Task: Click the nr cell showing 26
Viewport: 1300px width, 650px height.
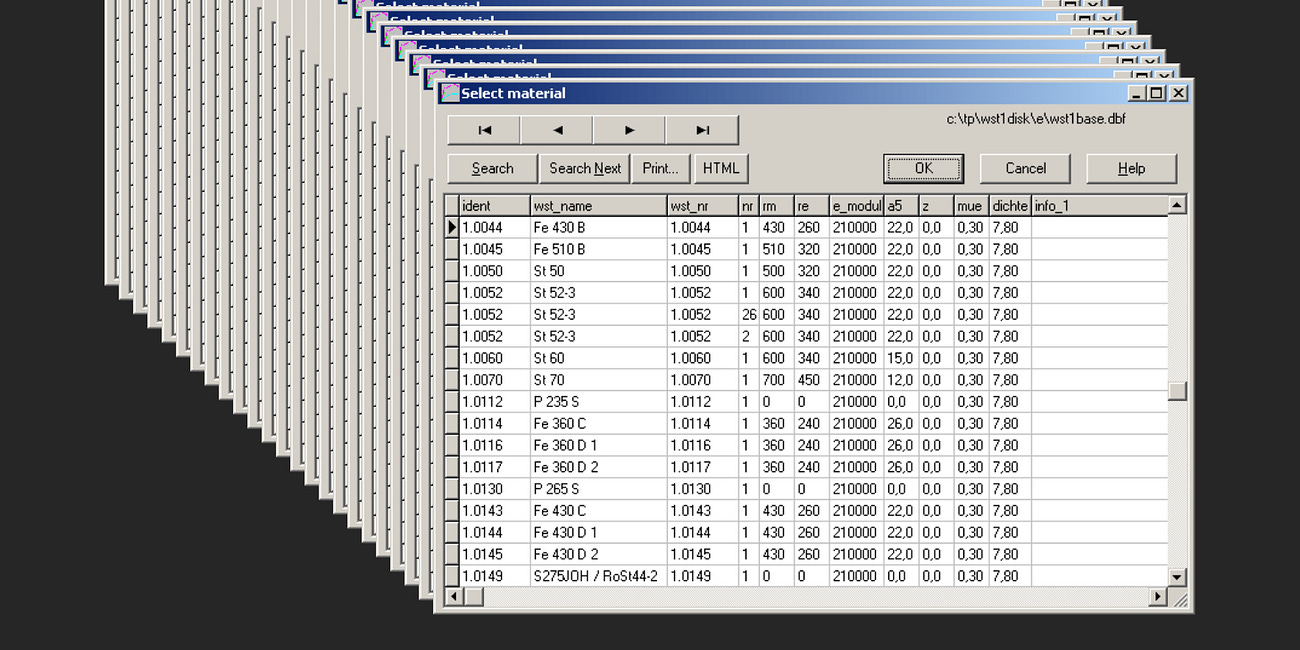Action: 748,315
